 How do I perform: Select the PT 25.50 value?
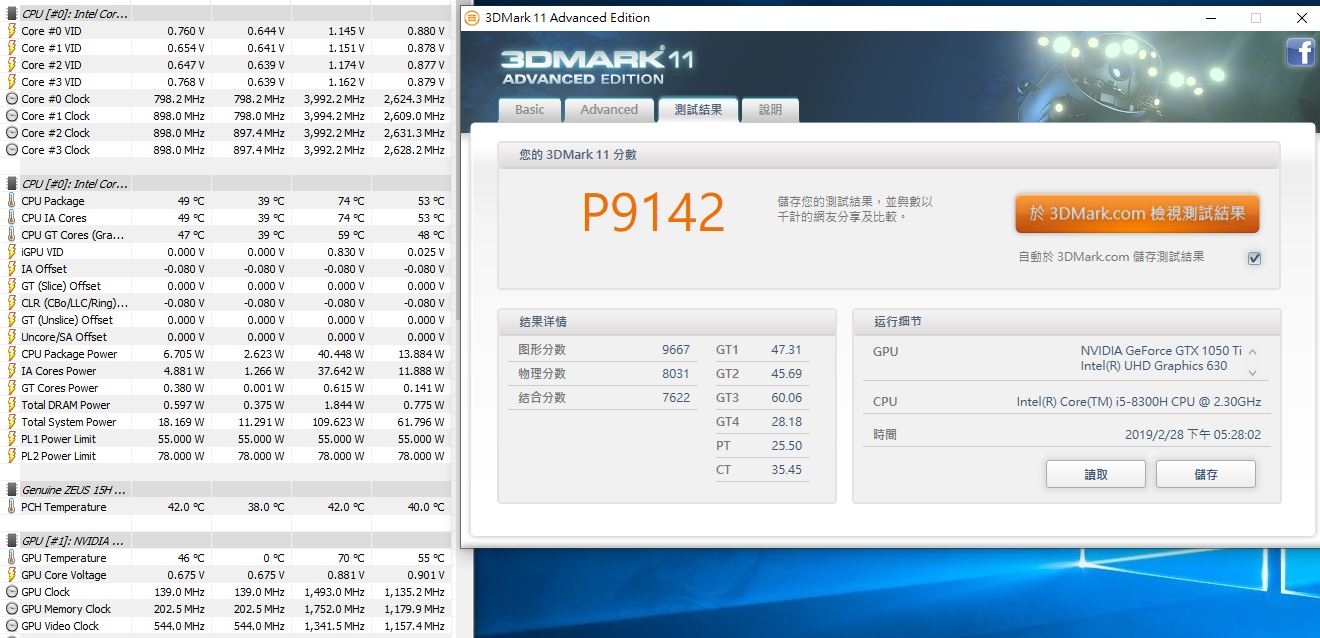click(x=786, y=446)
